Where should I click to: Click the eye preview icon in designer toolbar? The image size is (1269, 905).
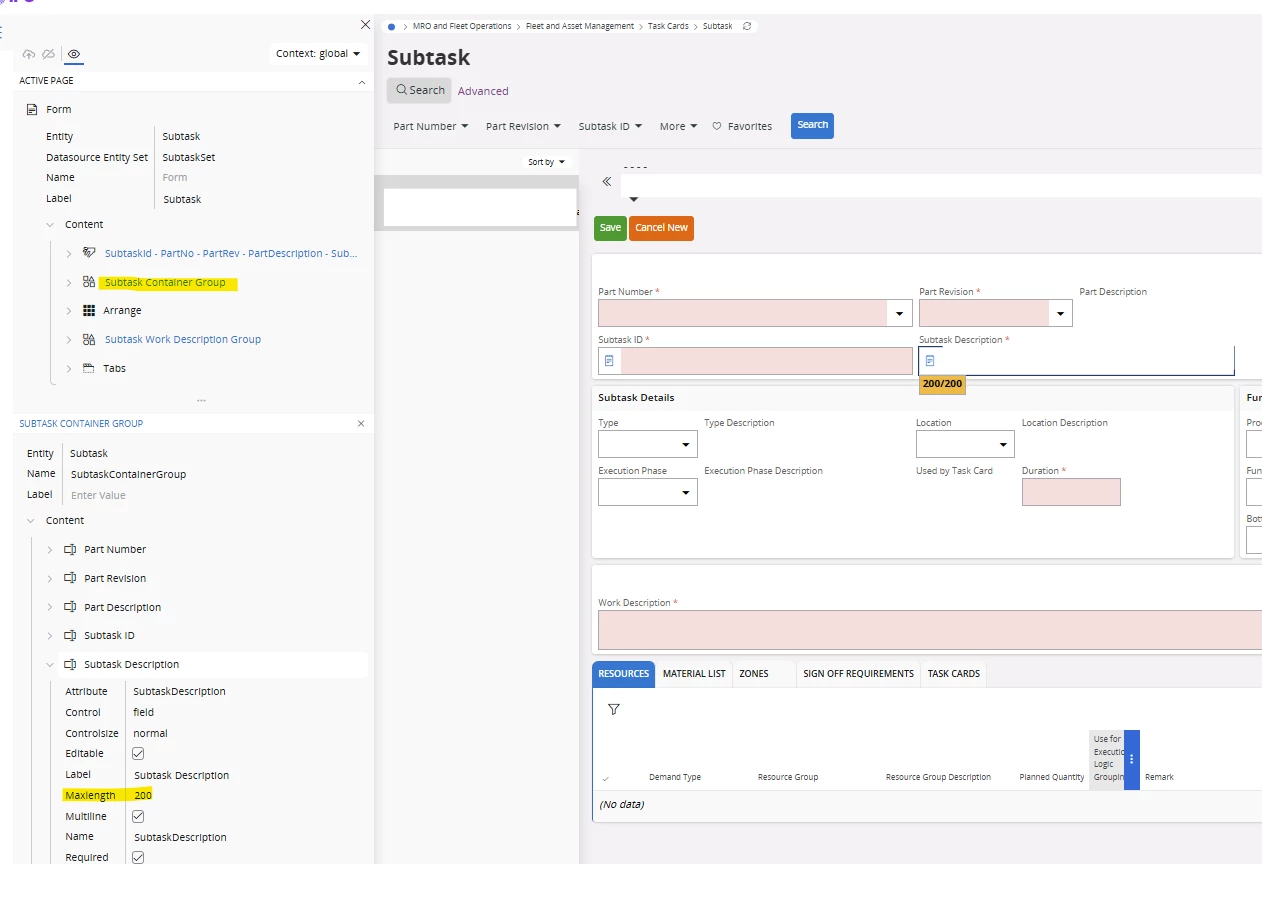[74, 54]
